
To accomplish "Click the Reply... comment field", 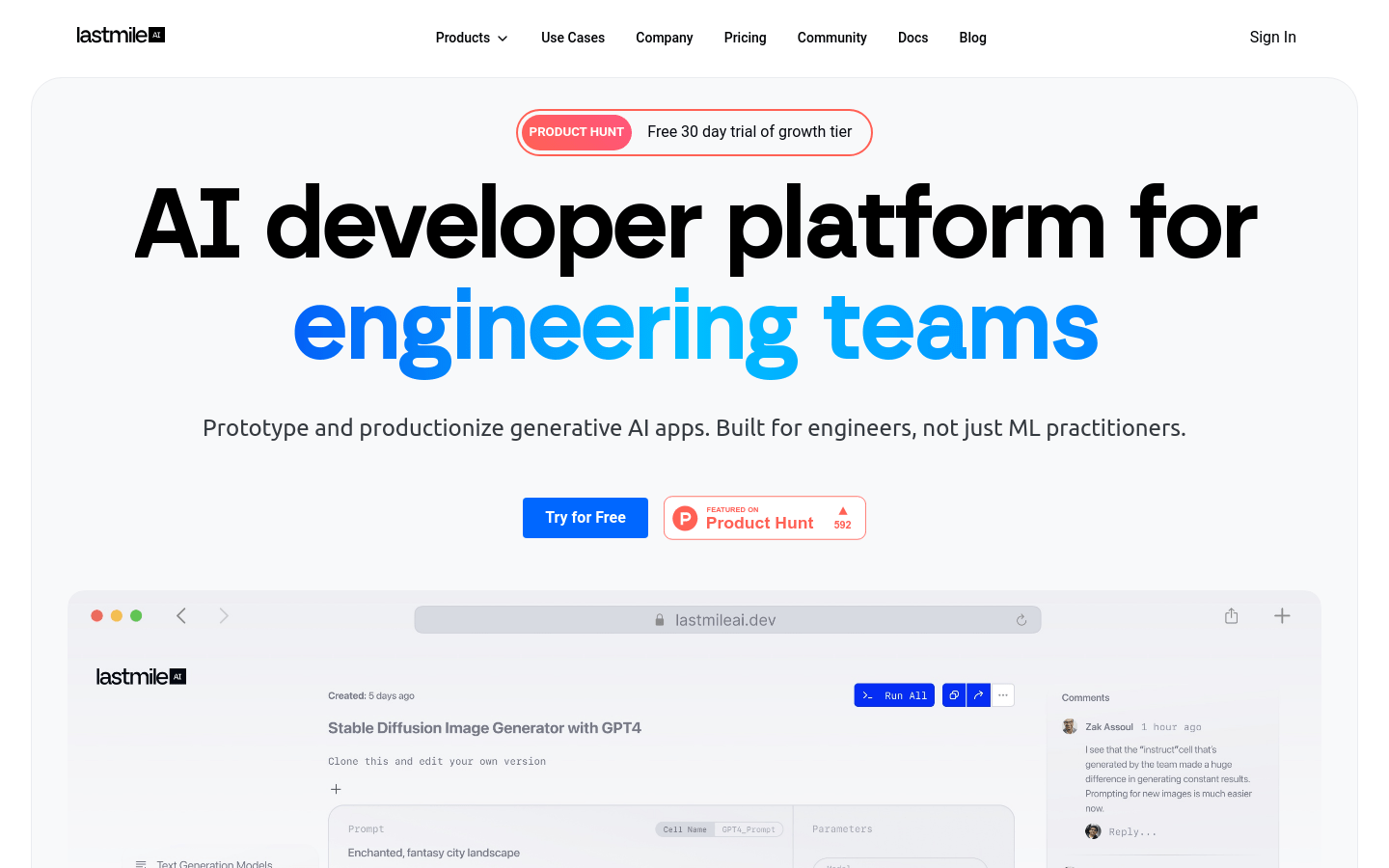I will click(x=1132, y=832).
